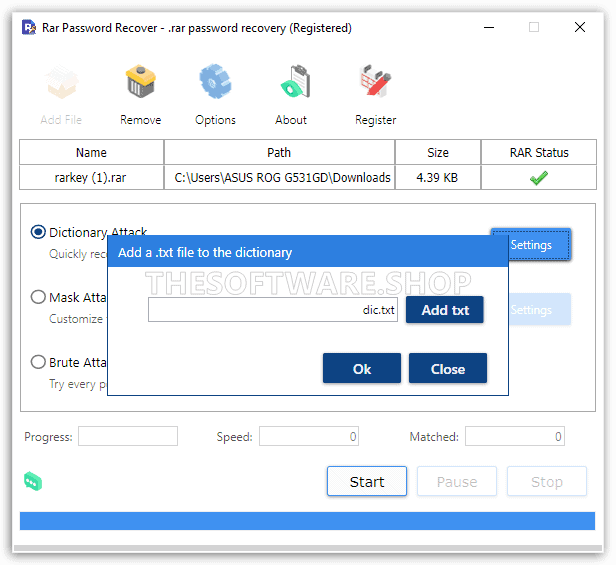Screen dimensions: 616x565
Task: Click the app logo in title bar
Action: click(x=30, y=28)
